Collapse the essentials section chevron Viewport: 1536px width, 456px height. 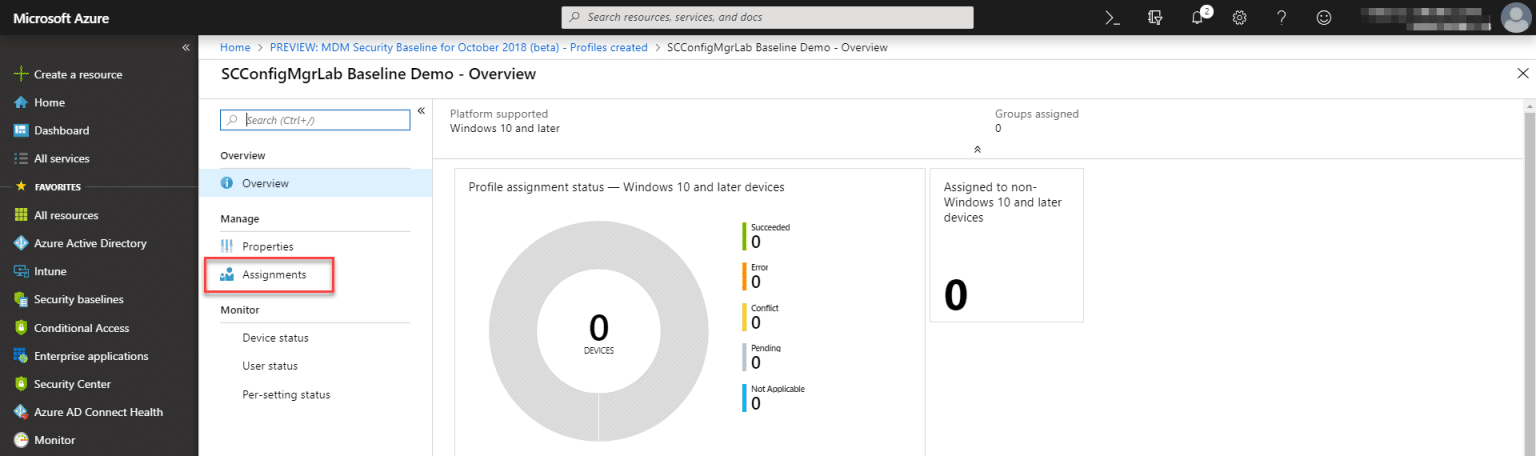(x=977, y=149)
